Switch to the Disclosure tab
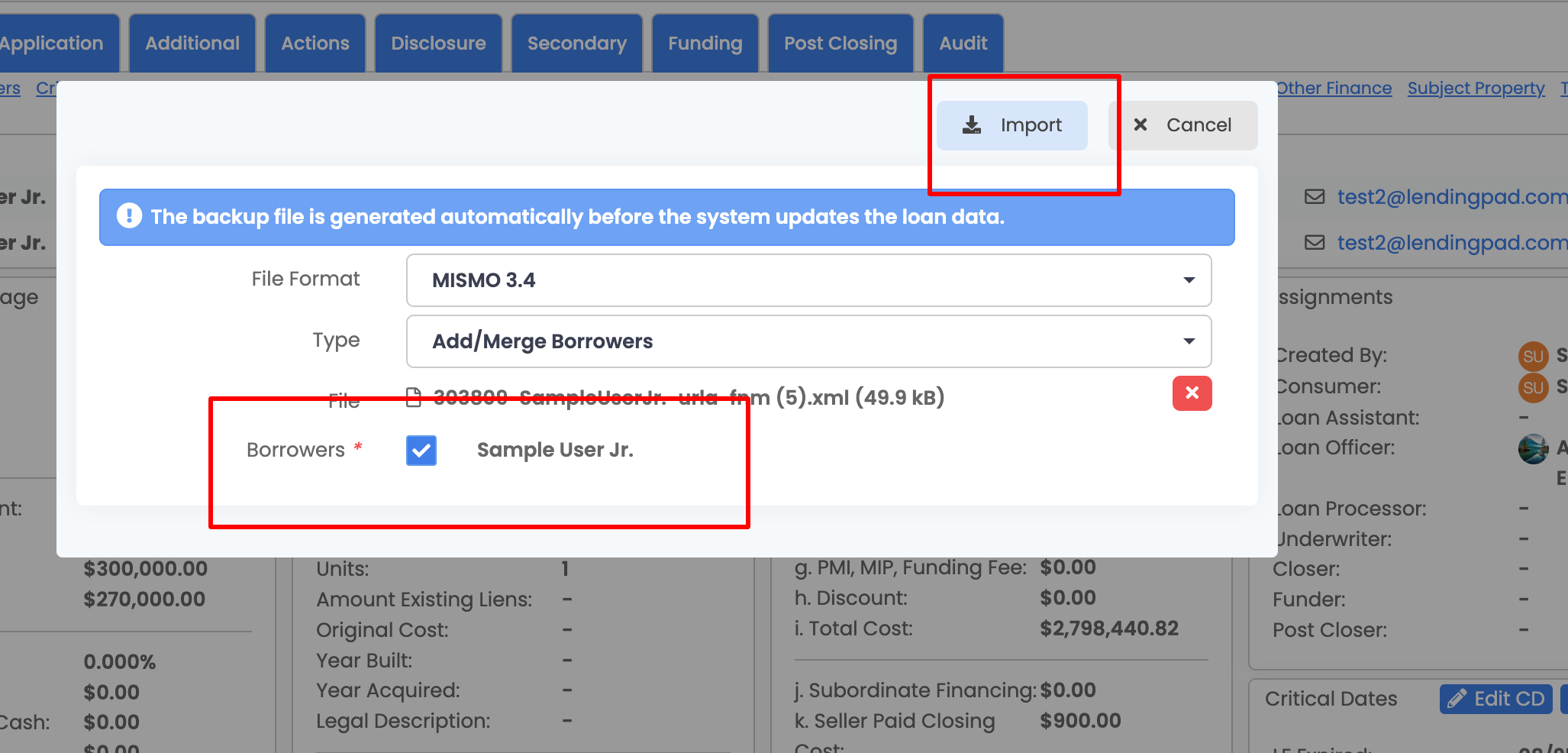Viewport: 1568px width, 753px height. click(438, 44)
